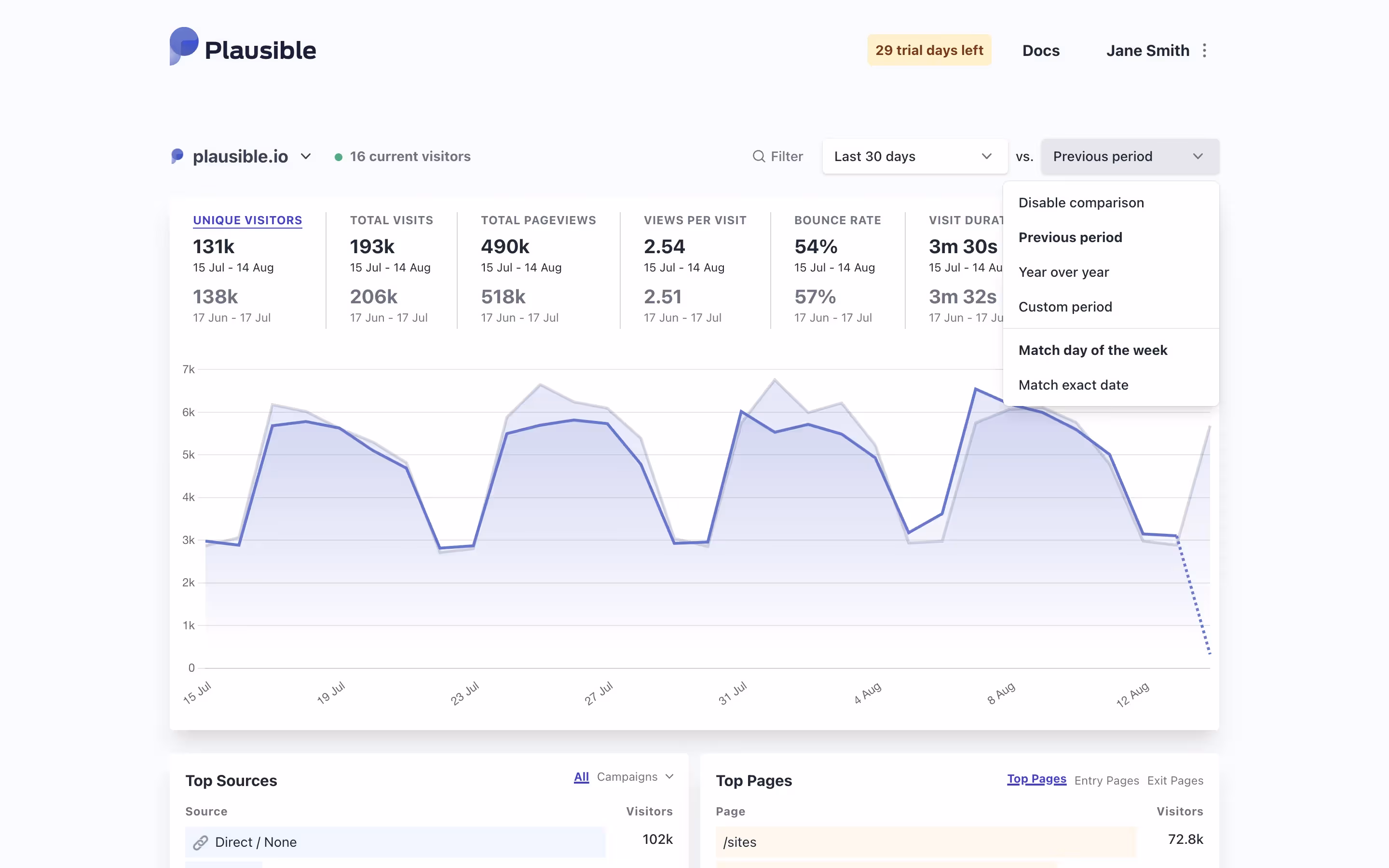1389x868 pixels.
Task: Select Match exact date option
Action: (x=1073, y=385)
